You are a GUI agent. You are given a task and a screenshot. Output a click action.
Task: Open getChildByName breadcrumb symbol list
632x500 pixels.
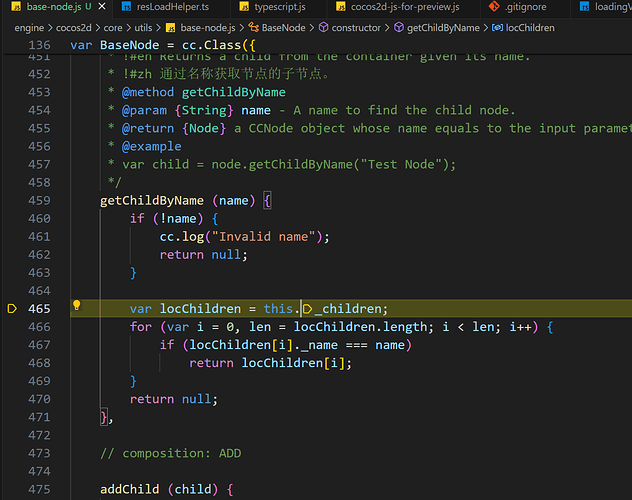point(443,28)
